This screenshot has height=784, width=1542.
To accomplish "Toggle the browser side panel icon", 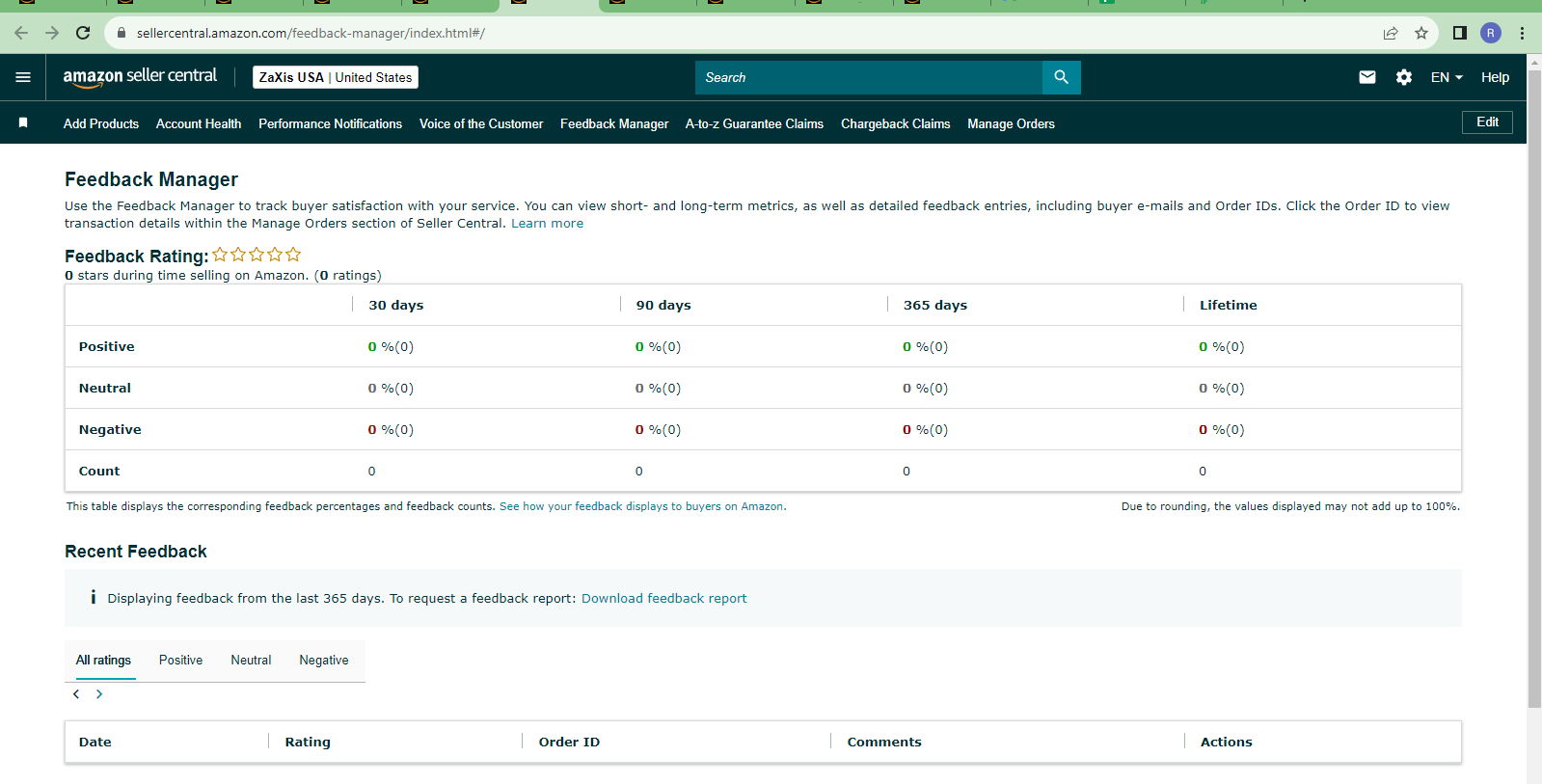I will coord(1460,33).
